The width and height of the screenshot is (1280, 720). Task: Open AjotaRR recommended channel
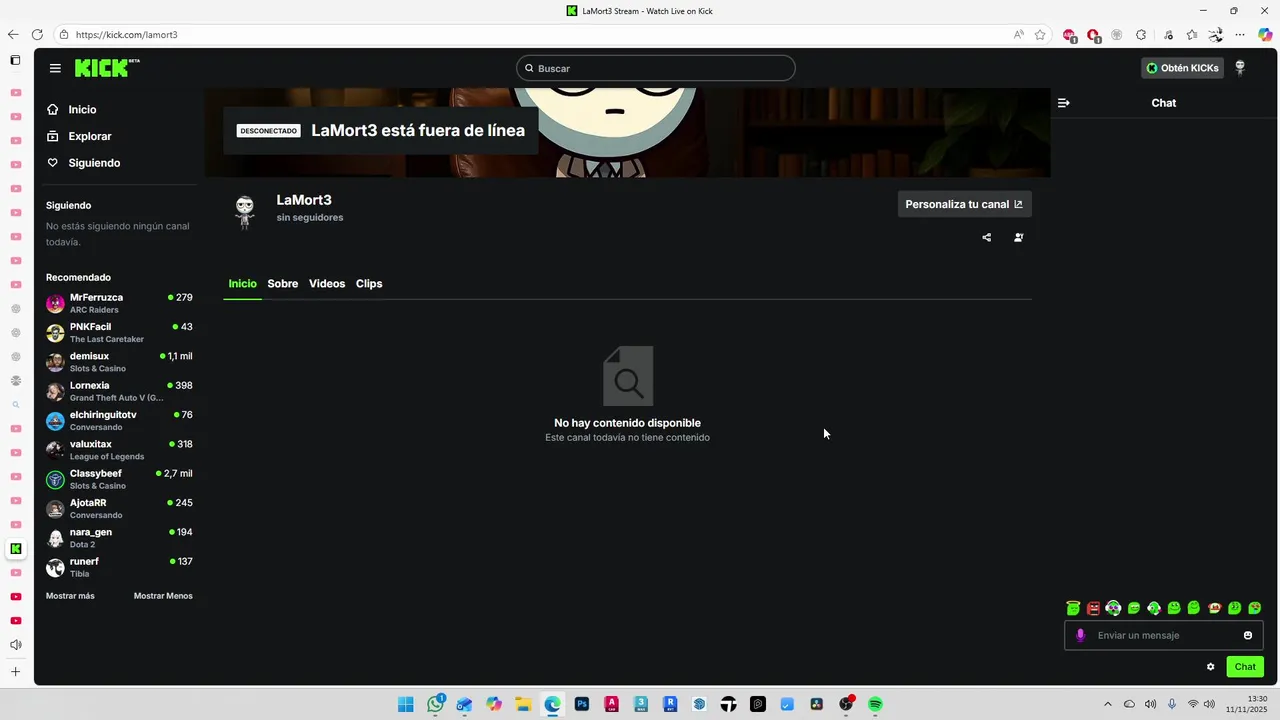coord(119,509)
